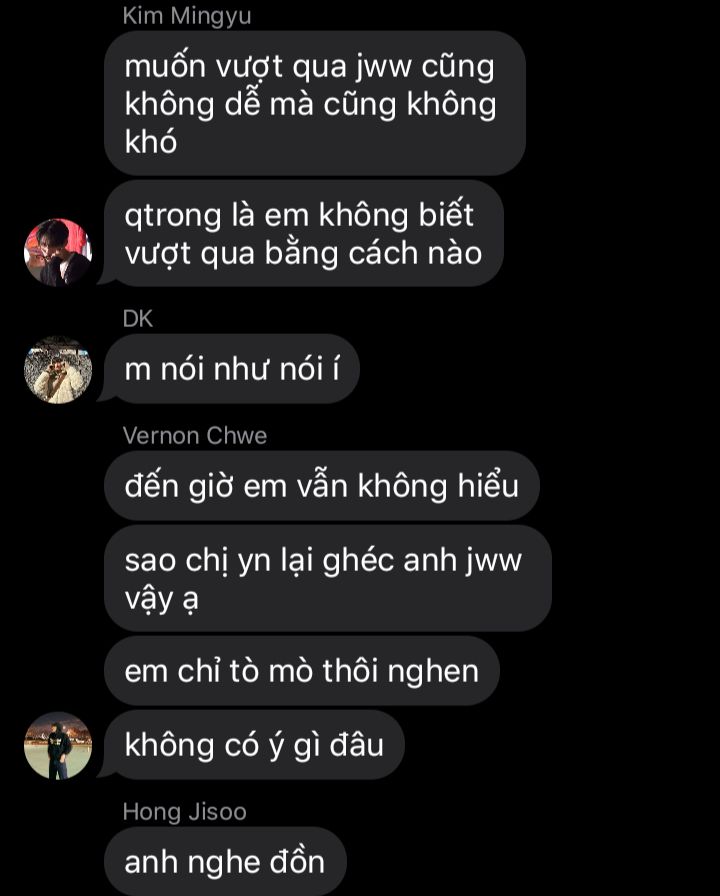Select message starting 'muốn vượt qua jww'
The image size is (720, 896).
click(x=315, y=103)
